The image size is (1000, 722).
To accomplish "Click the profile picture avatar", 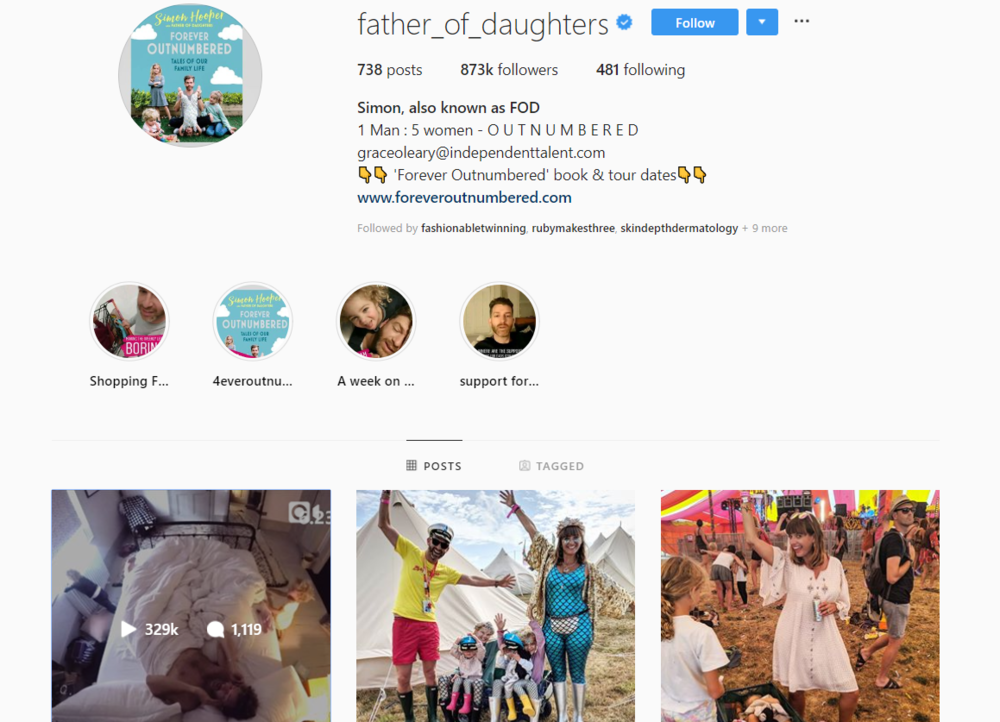I will click(x=190, y=75).
